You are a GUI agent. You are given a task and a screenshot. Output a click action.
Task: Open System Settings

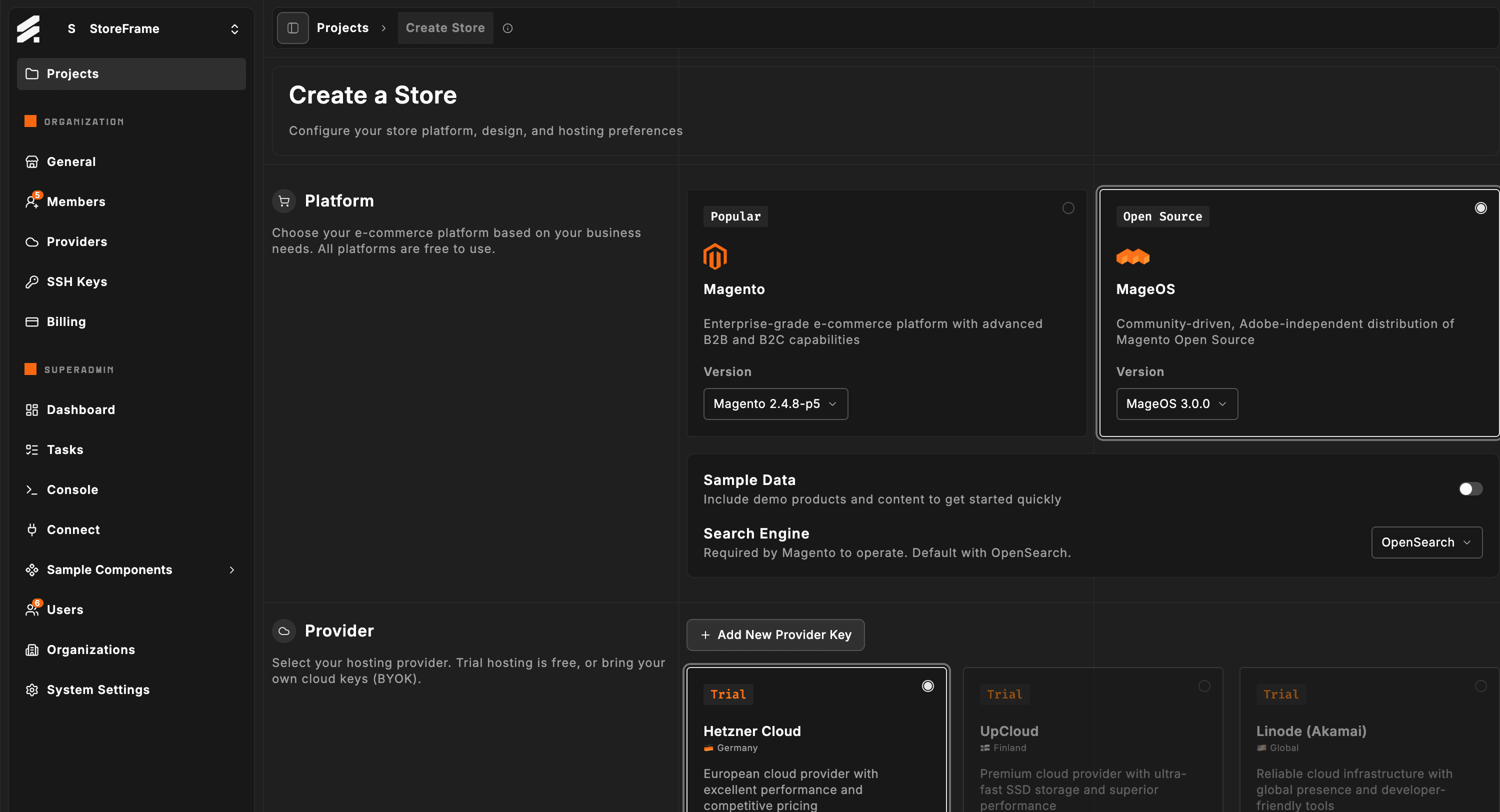click(x=131, y=689)
